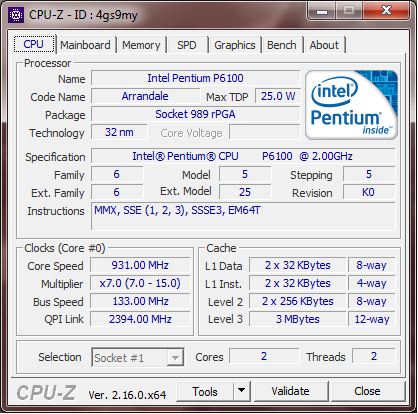The height and width of the screenshot is (414, 418).
Task: Click the Revision value K0
Action: [369, 192]
